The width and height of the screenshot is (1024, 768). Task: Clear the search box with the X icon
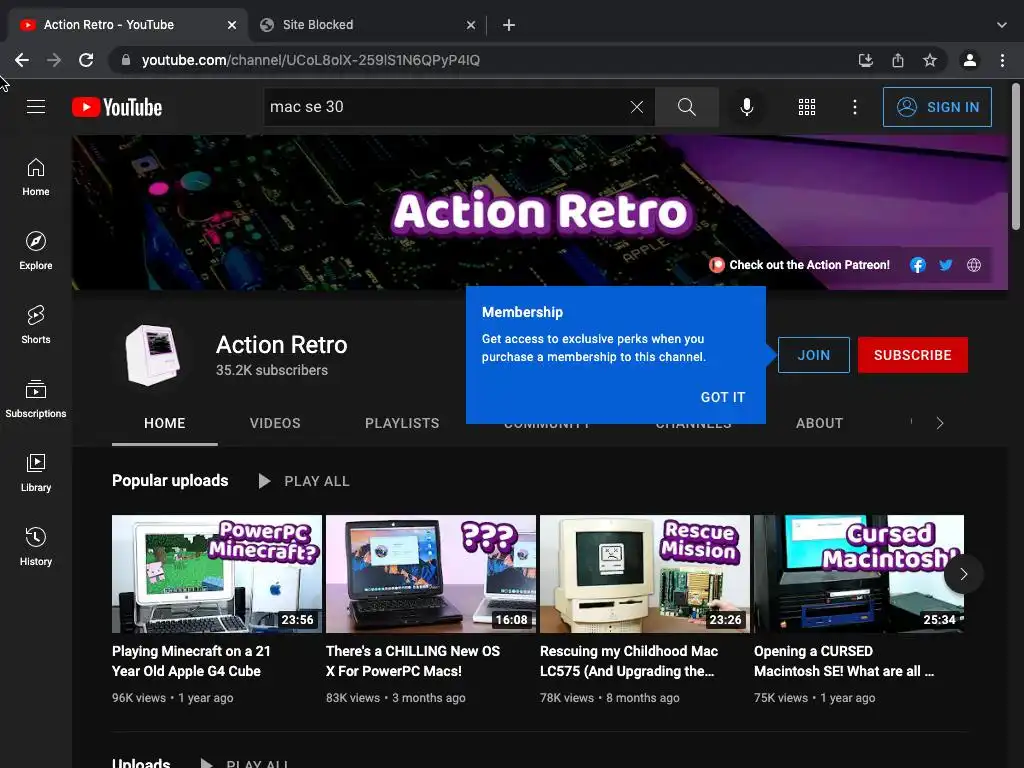tap(637, 107)
